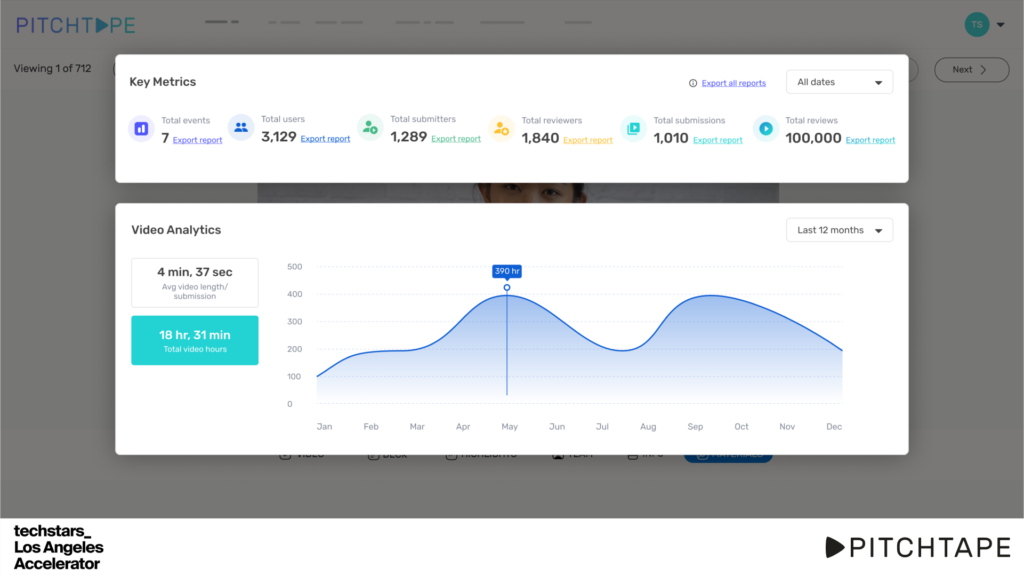The width and height of the screenshot is (1024, 576).
Task: Click the Total users people icon
Action: 240,127
